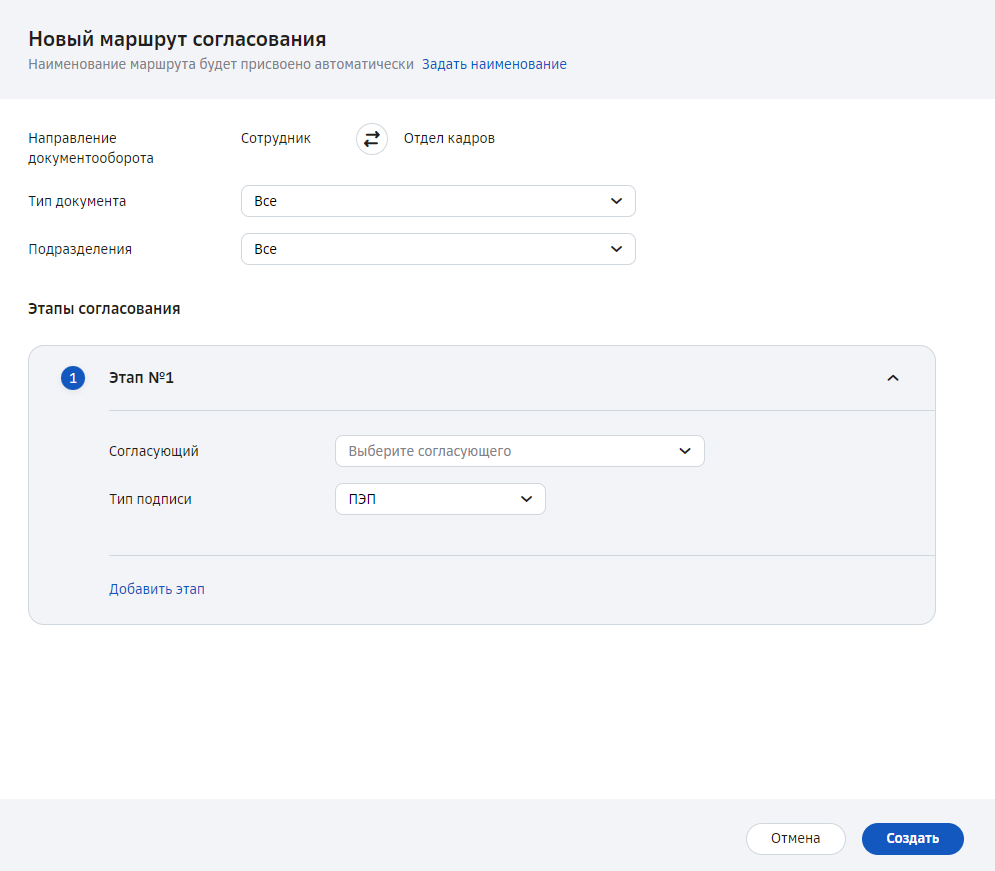
Task: Click the Тип подписи field label
Action: [150, 499]
